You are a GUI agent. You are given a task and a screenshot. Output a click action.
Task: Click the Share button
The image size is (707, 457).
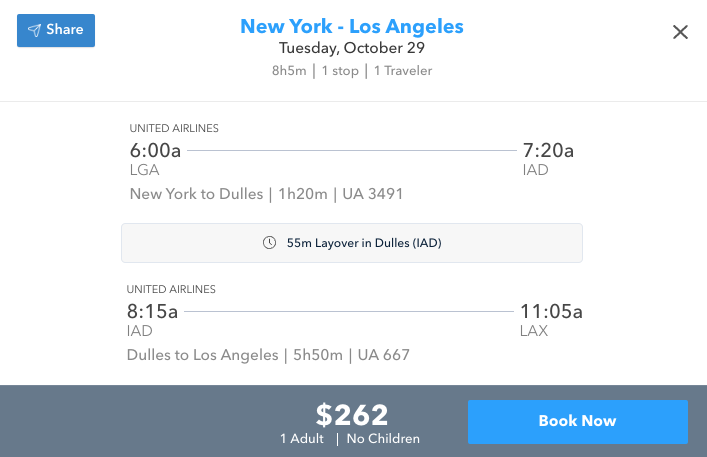[x=56, y=30]
